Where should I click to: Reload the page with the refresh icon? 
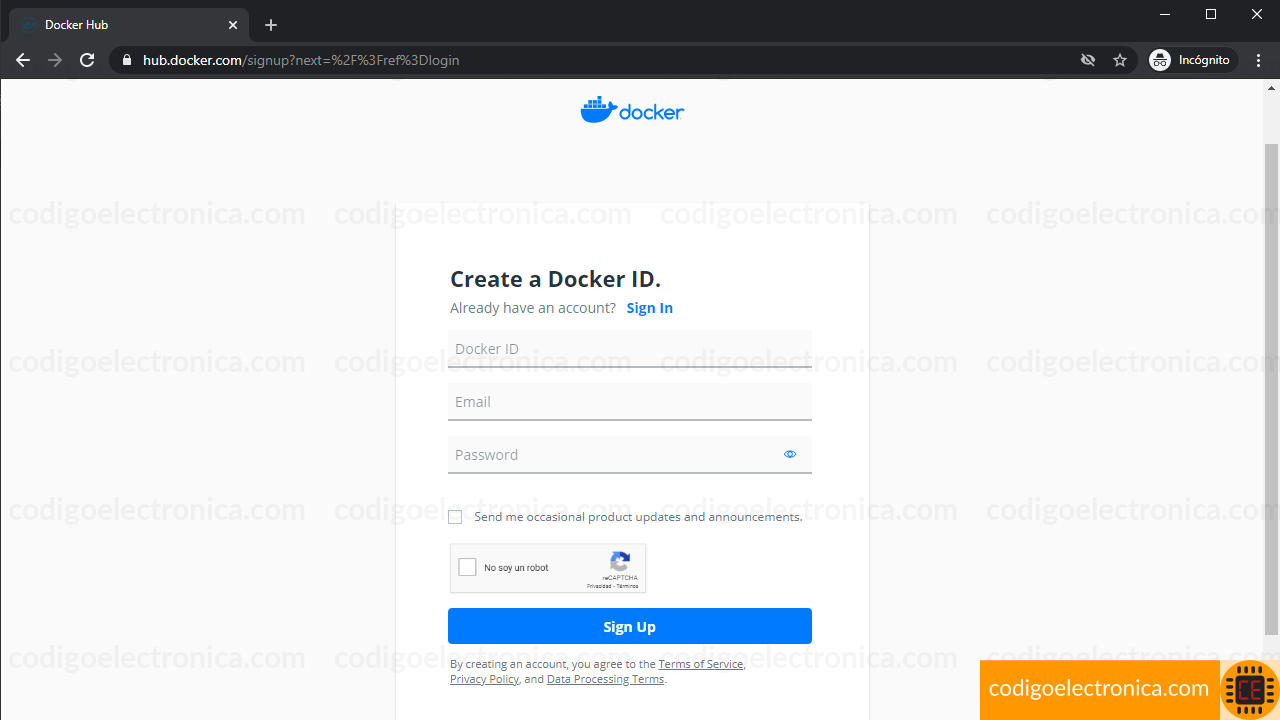[x=87, y=60]
